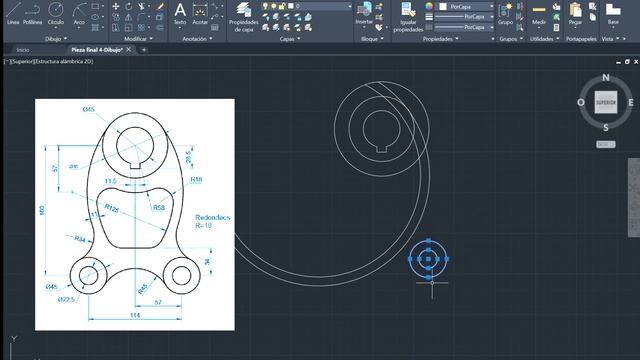Viewport: 640px width, 360px height.
Task: Add a new drawing tab
Action: (x=144, y=50)
